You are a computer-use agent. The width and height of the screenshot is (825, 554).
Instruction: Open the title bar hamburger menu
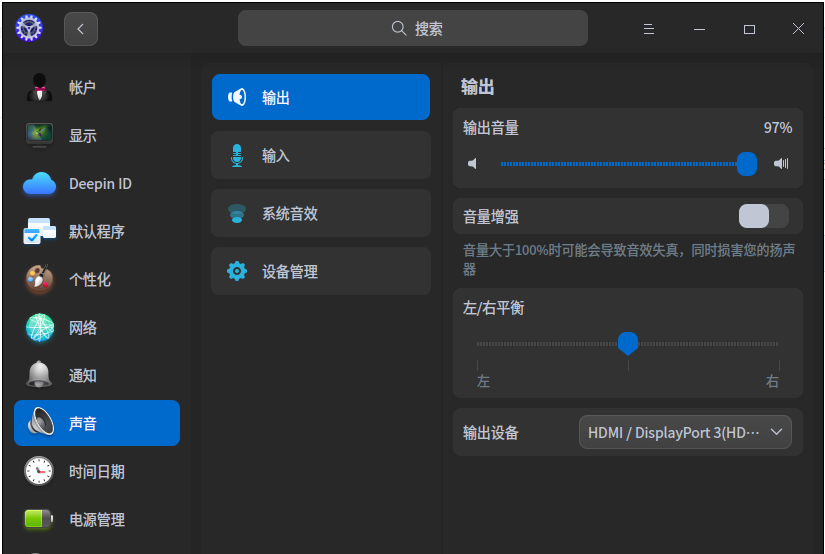coord(649,29)
